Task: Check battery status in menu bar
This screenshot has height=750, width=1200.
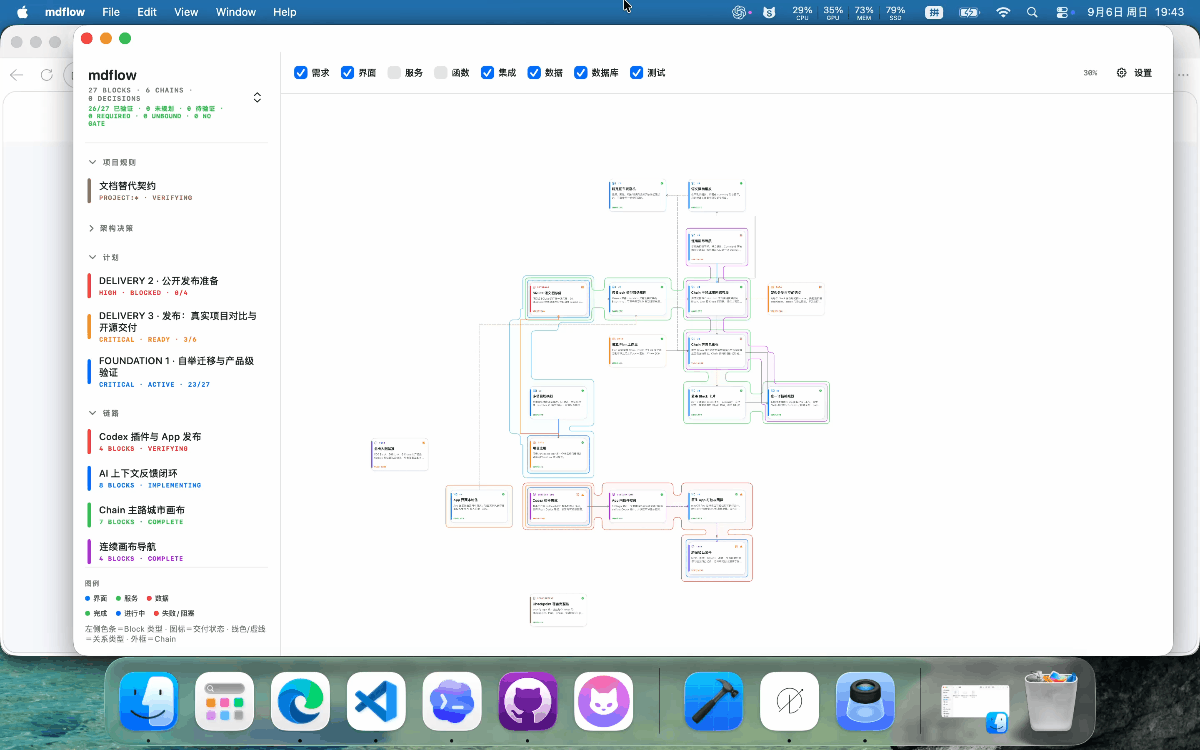Action: point(969,12)
